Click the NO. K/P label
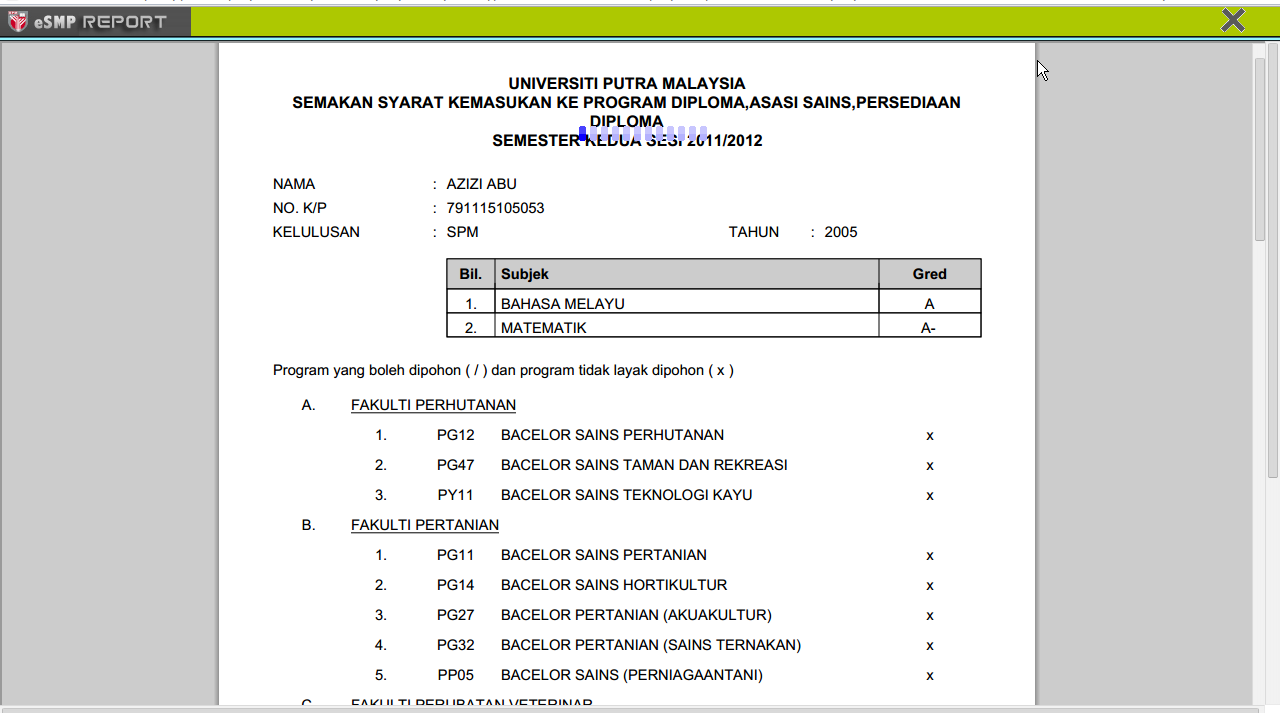Screen dimensions: 1280x713 point(300,208)
